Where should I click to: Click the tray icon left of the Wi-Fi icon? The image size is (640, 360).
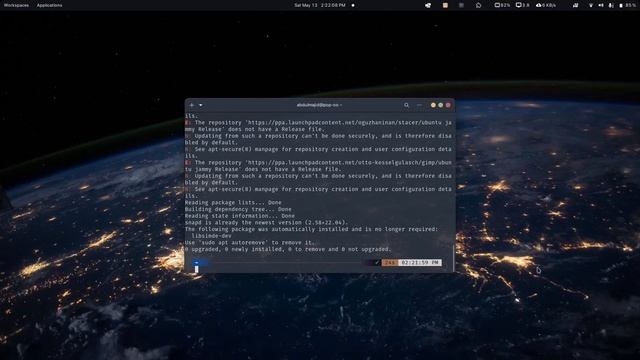[x=576, y=5]
